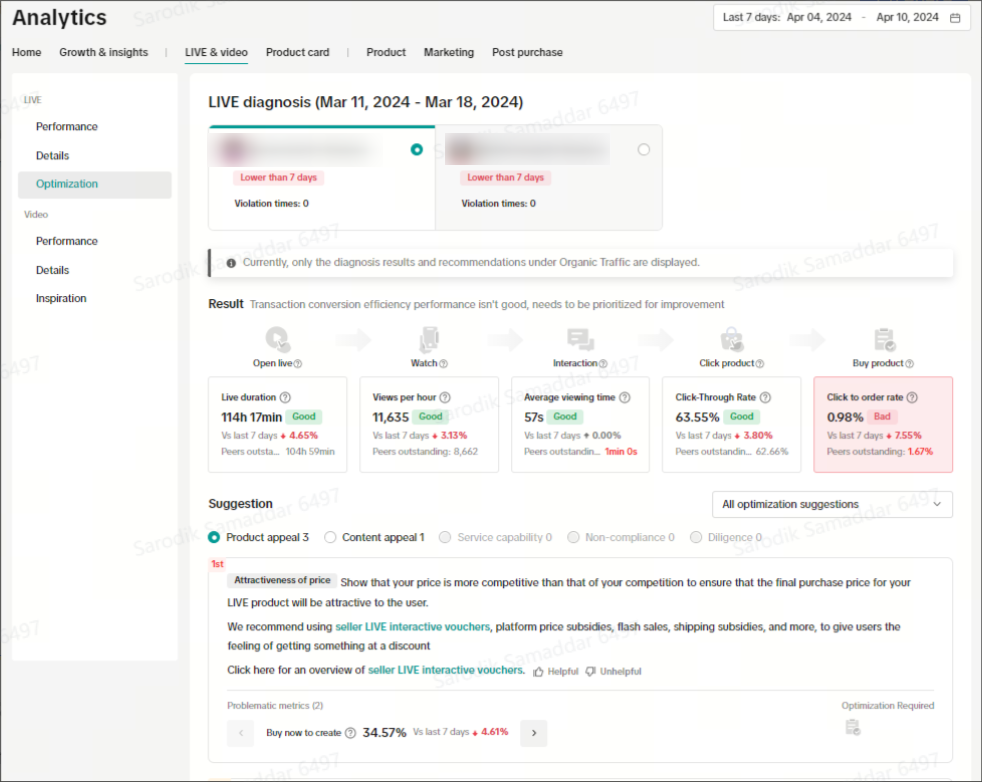Open the All optimization suggestions dropdown
The image size is (982, 782).
pyautogui.click(x=831, y=504)
